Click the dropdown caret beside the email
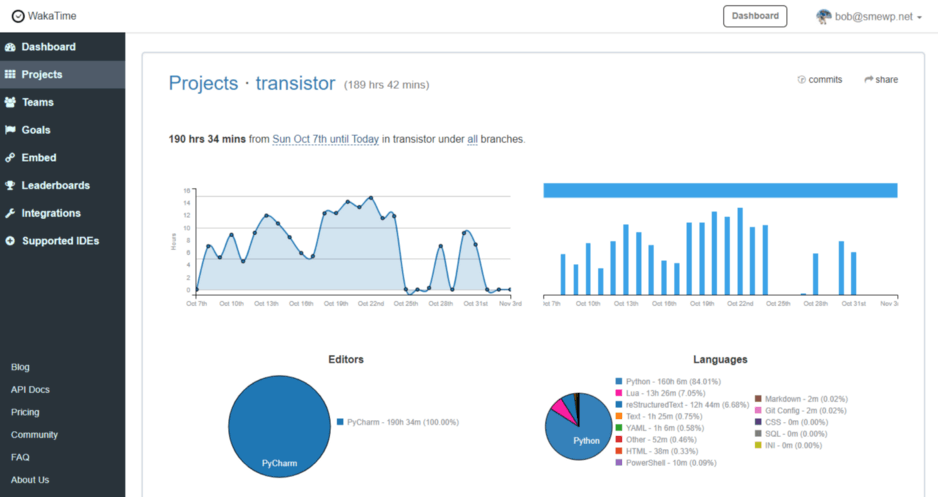The image size is (938, 497). [919, 17]
